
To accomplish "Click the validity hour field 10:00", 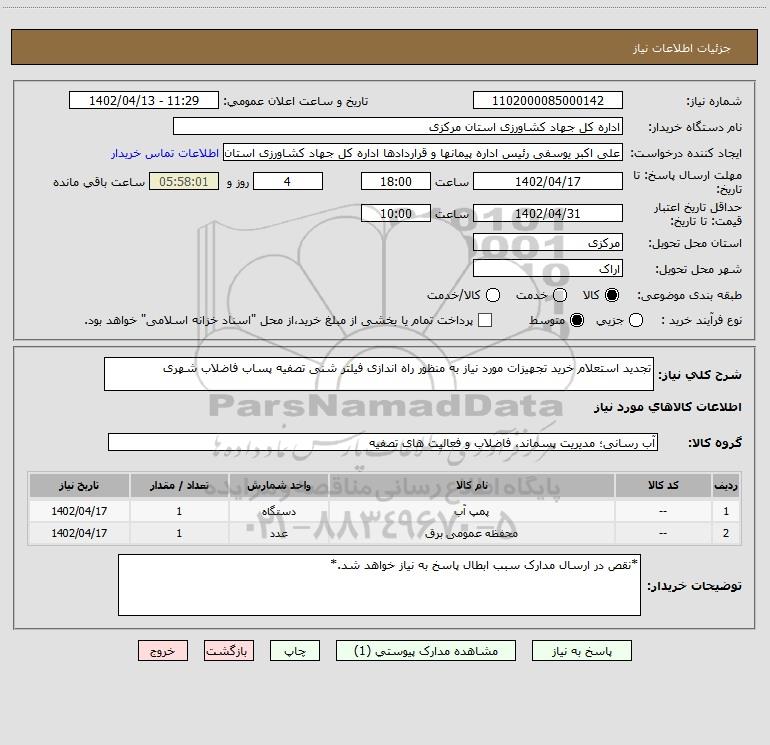I will point(396,213).
